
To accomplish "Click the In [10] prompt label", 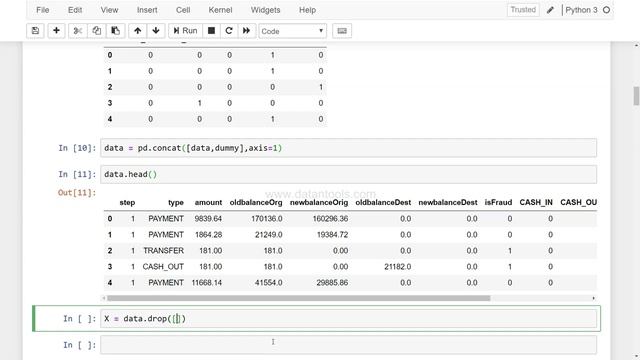I will click(77, 148).
